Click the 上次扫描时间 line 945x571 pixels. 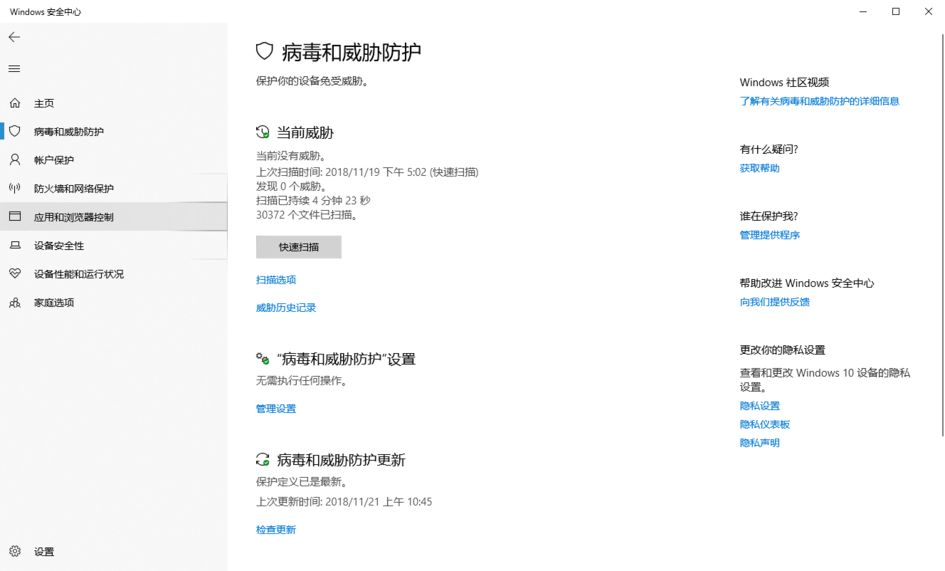[367, 172]
